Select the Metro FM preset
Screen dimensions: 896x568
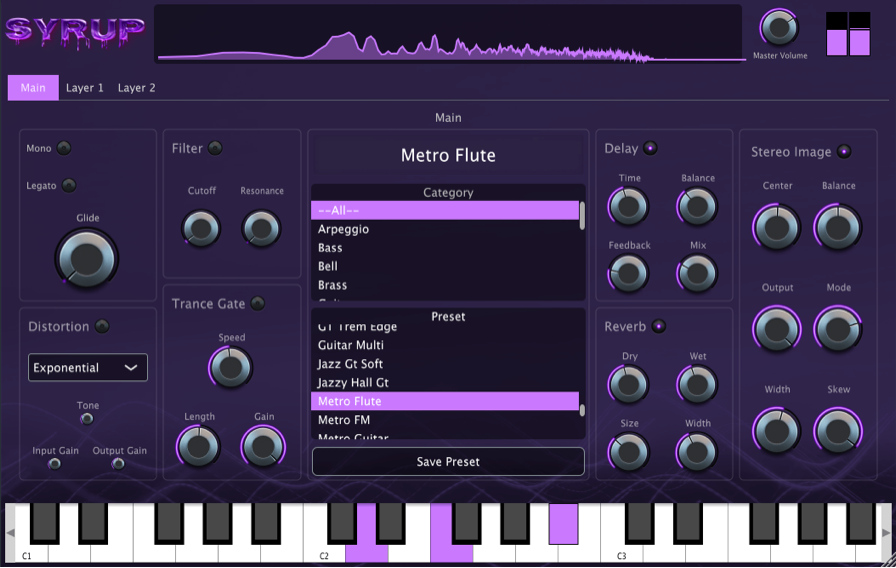pos(445,420)
